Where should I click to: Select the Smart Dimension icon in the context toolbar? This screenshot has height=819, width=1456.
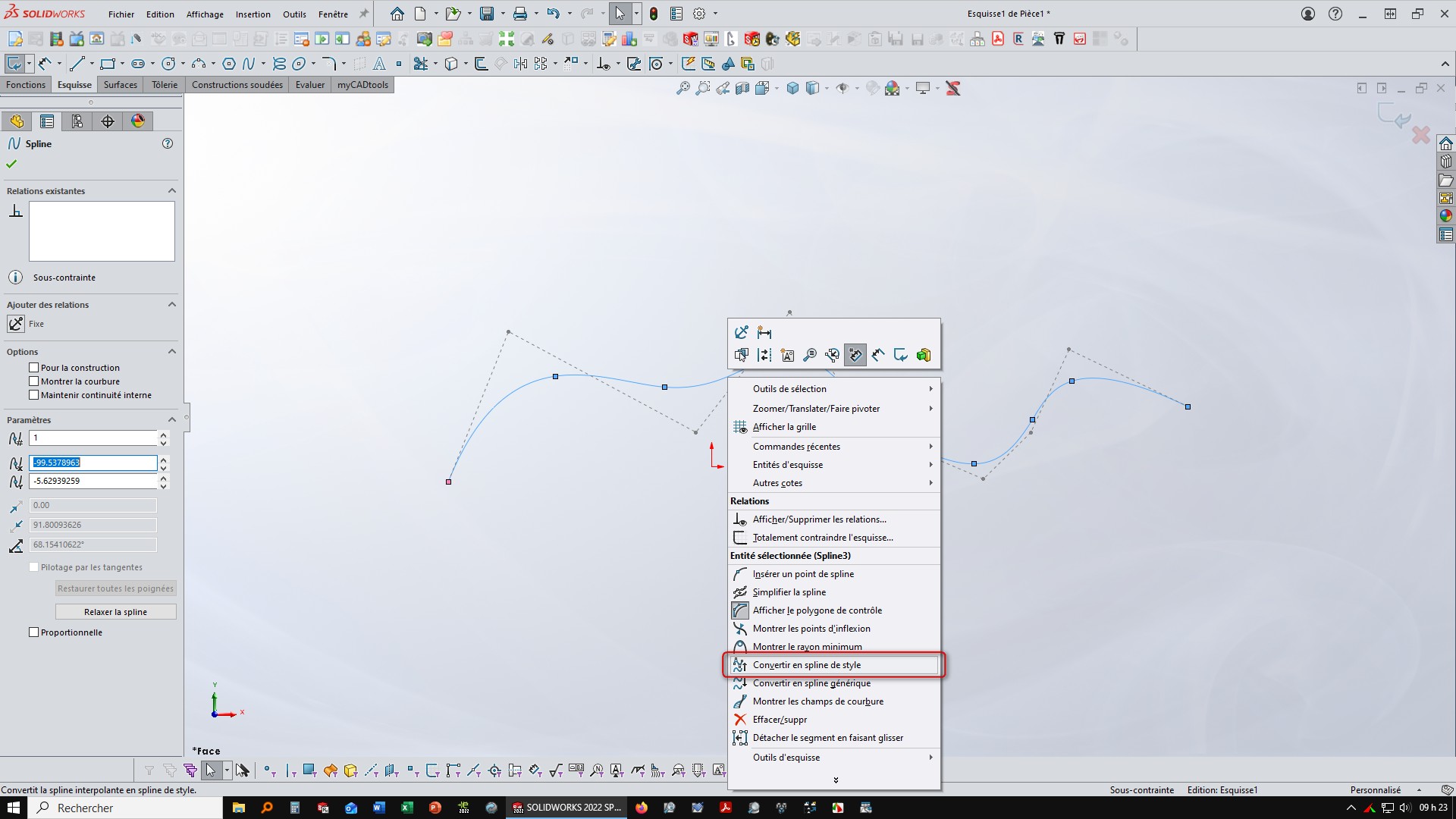coord(764,332)
